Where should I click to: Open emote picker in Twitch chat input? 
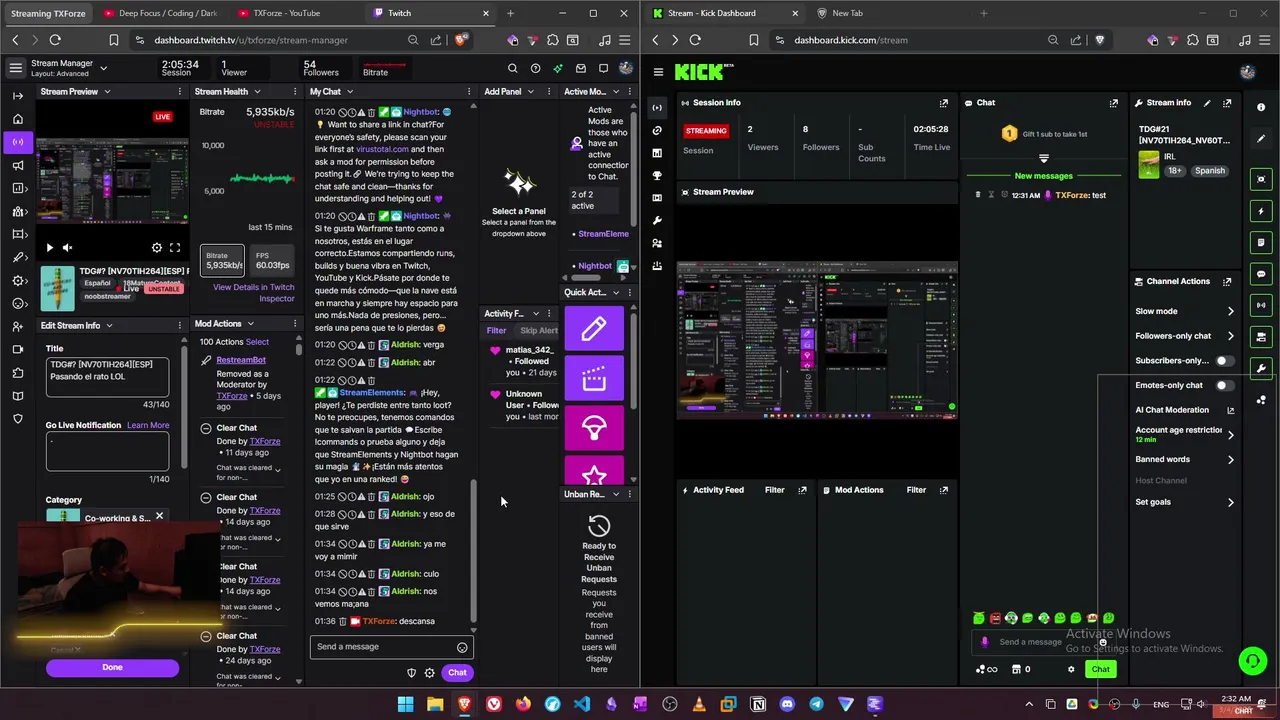click(x=462, y=647)
